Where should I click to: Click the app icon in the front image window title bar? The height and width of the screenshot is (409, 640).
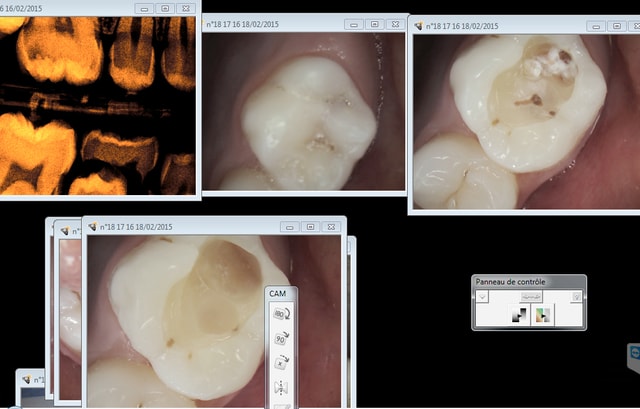click(93, 227)
